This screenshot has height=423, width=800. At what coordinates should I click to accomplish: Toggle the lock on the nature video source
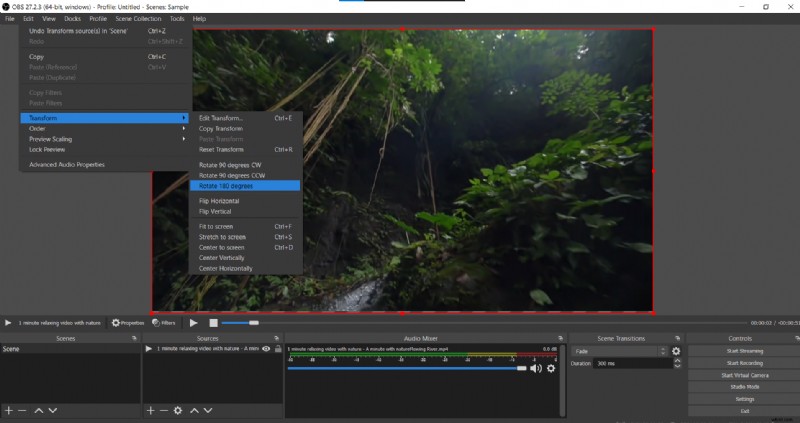tap(276, 349)
